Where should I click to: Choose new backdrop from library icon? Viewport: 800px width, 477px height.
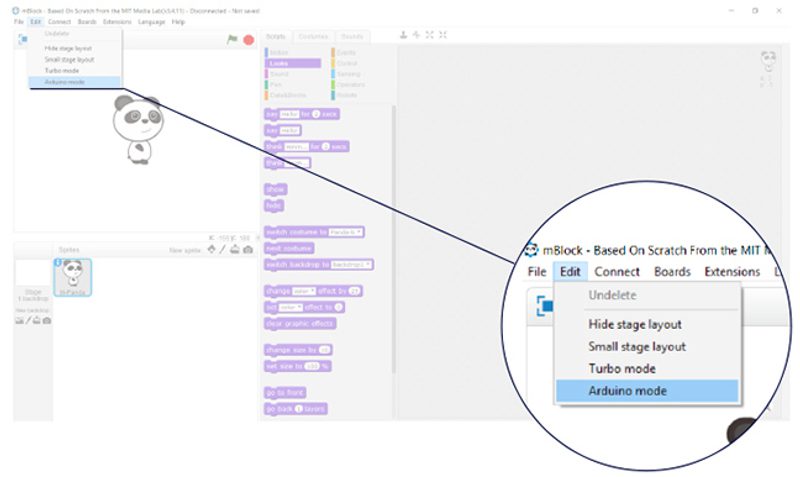click(19, 320)
